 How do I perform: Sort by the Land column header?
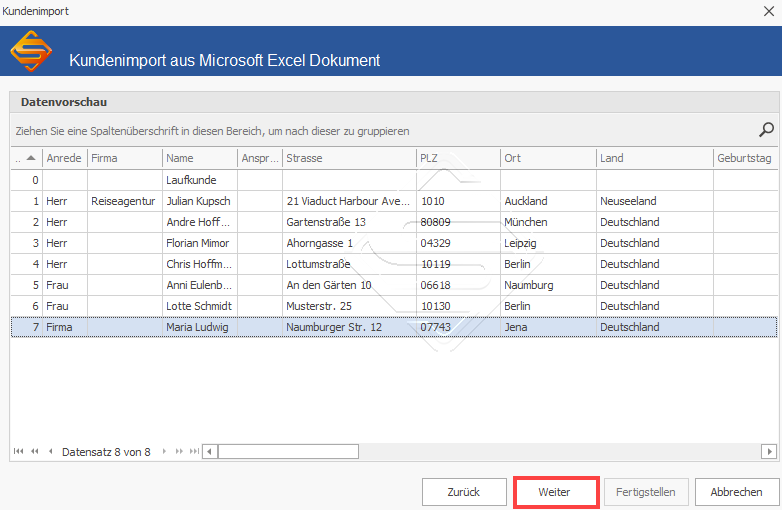click(655, 159)
